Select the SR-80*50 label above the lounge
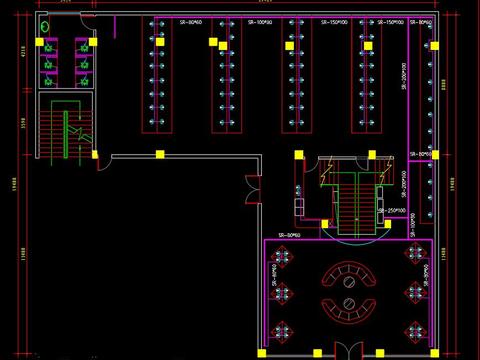Screen dimensions: 480x360 (289, 235)
